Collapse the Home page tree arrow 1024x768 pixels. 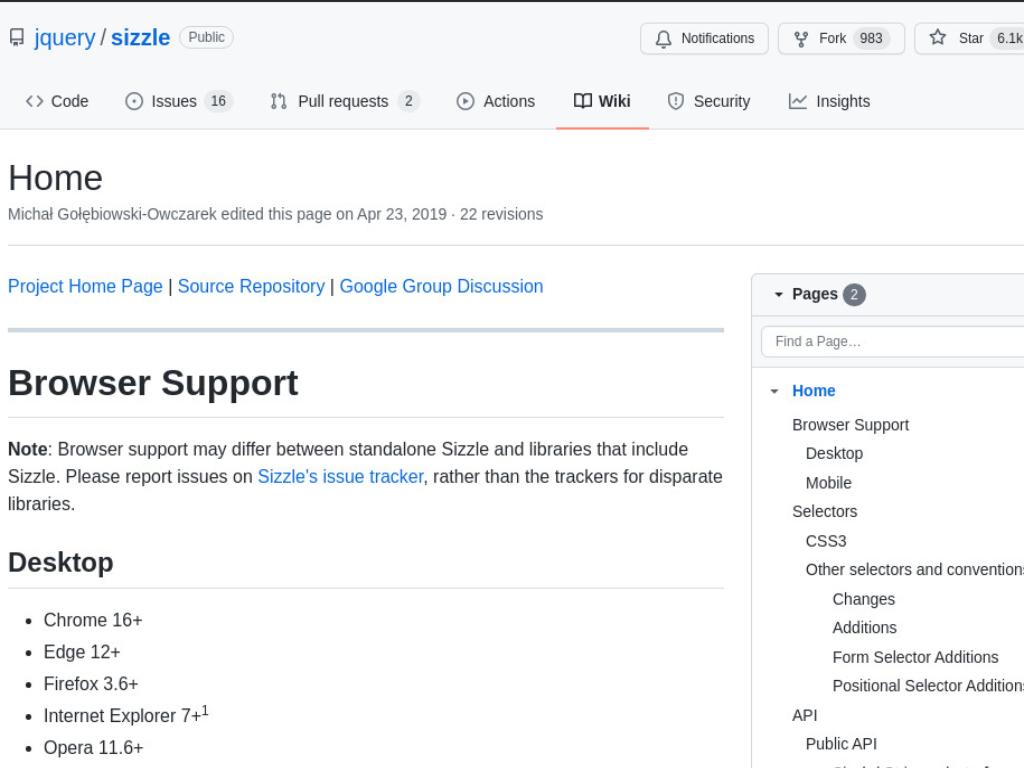(x=774, y=391)
